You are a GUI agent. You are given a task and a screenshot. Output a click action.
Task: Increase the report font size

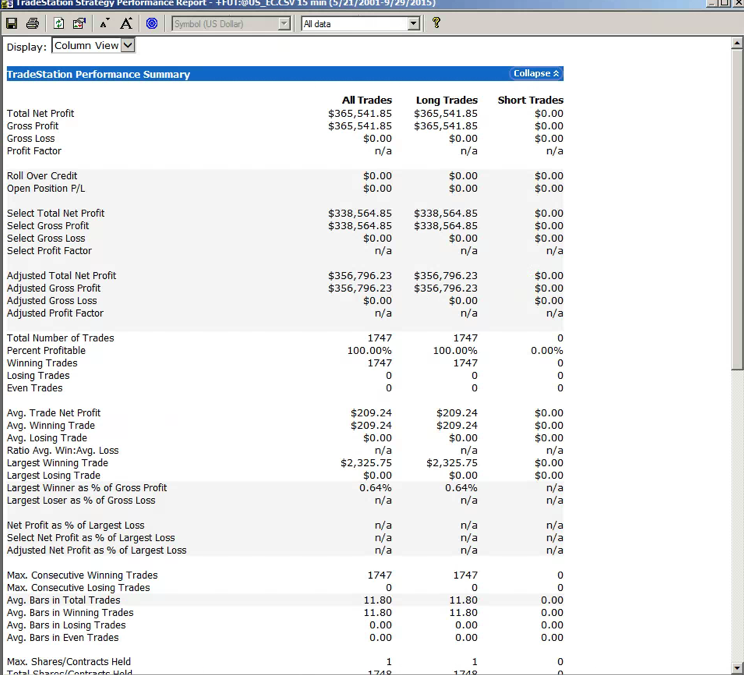(x=126, y=23)
